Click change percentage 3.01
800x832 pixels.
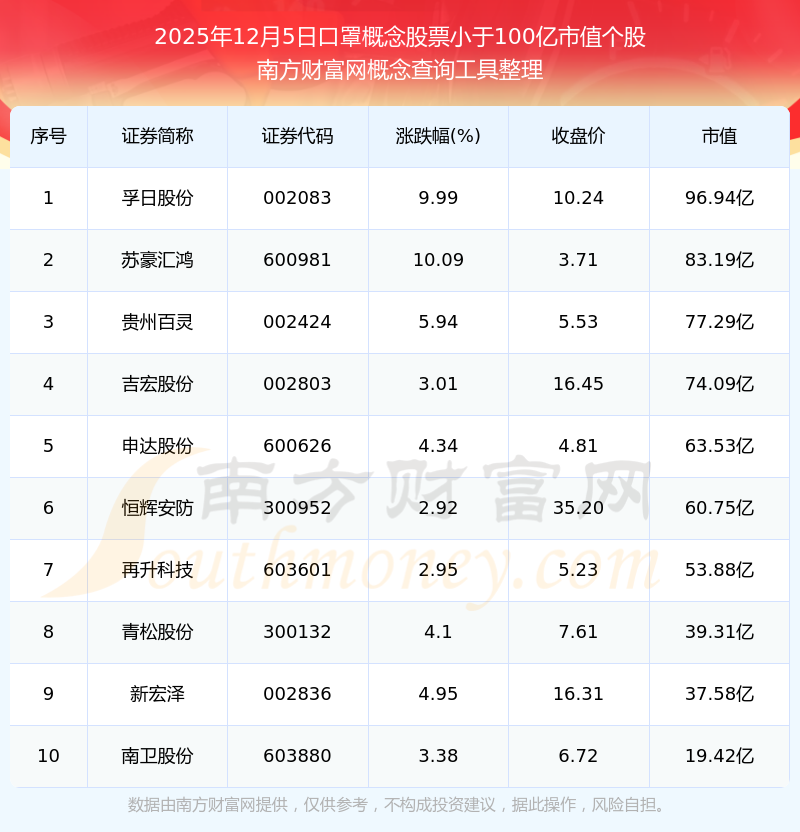(x=438, y=384)
